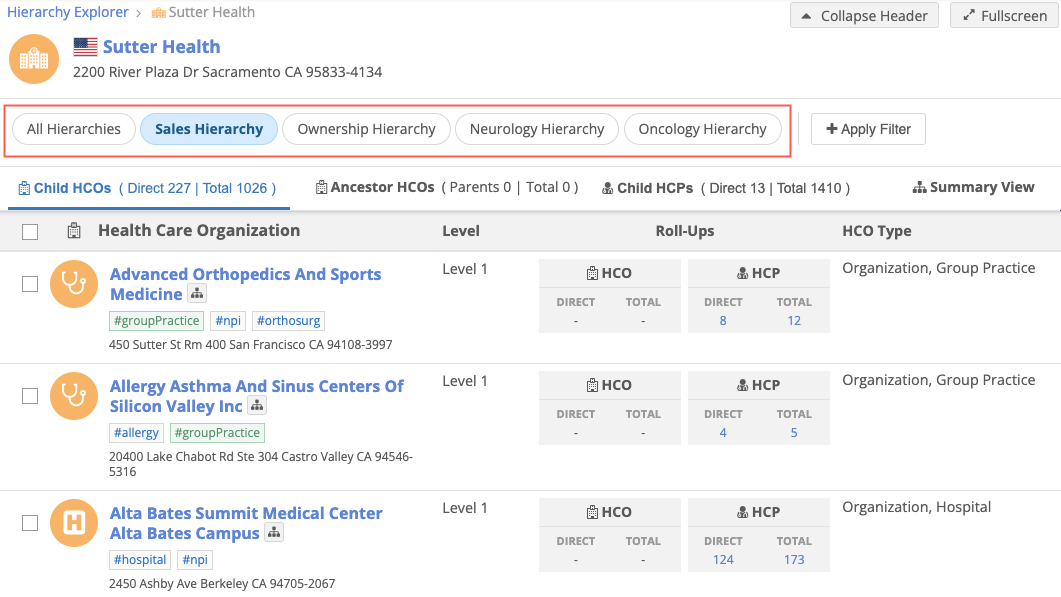1061x597 pixels.
Task: Open the Apply Filter option
Action: [868, 129]
